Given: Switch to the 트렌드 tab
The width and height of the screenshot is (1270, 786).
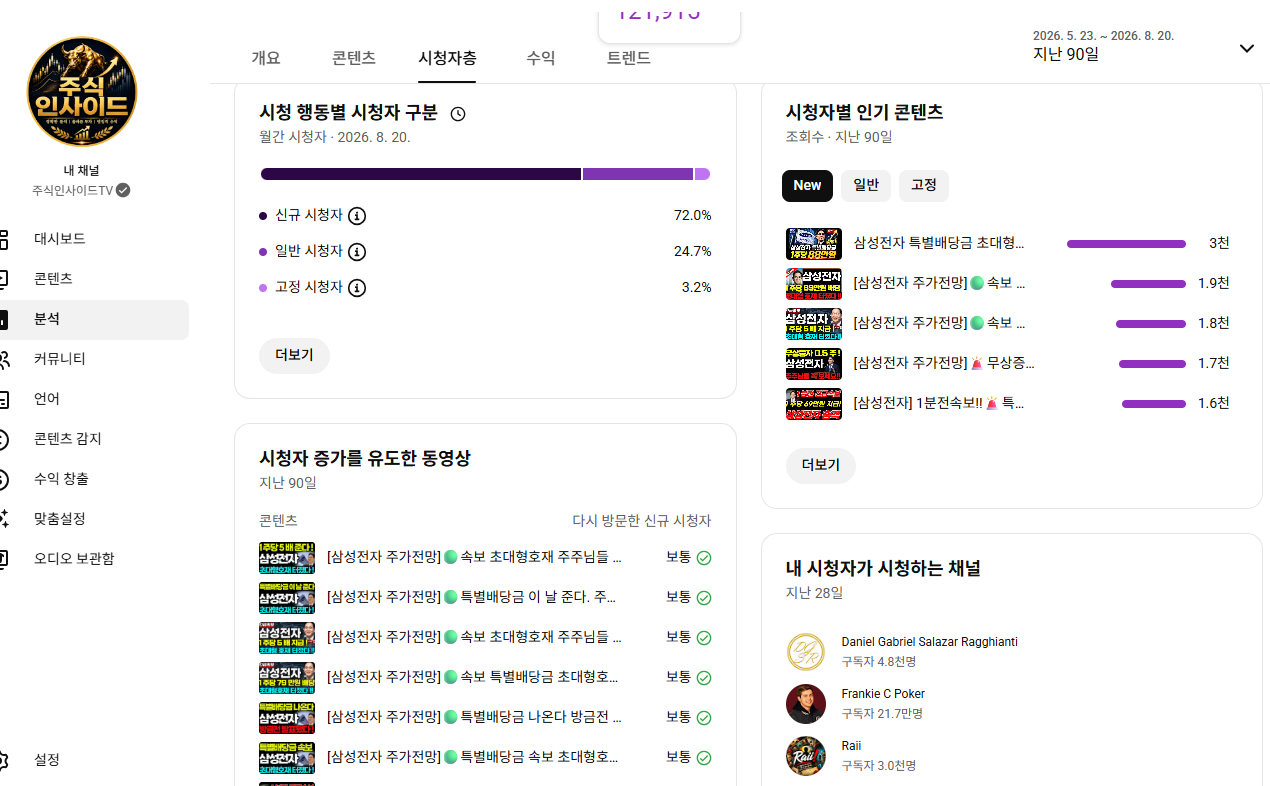Looking at the screenshot, I should click(629, 58).
